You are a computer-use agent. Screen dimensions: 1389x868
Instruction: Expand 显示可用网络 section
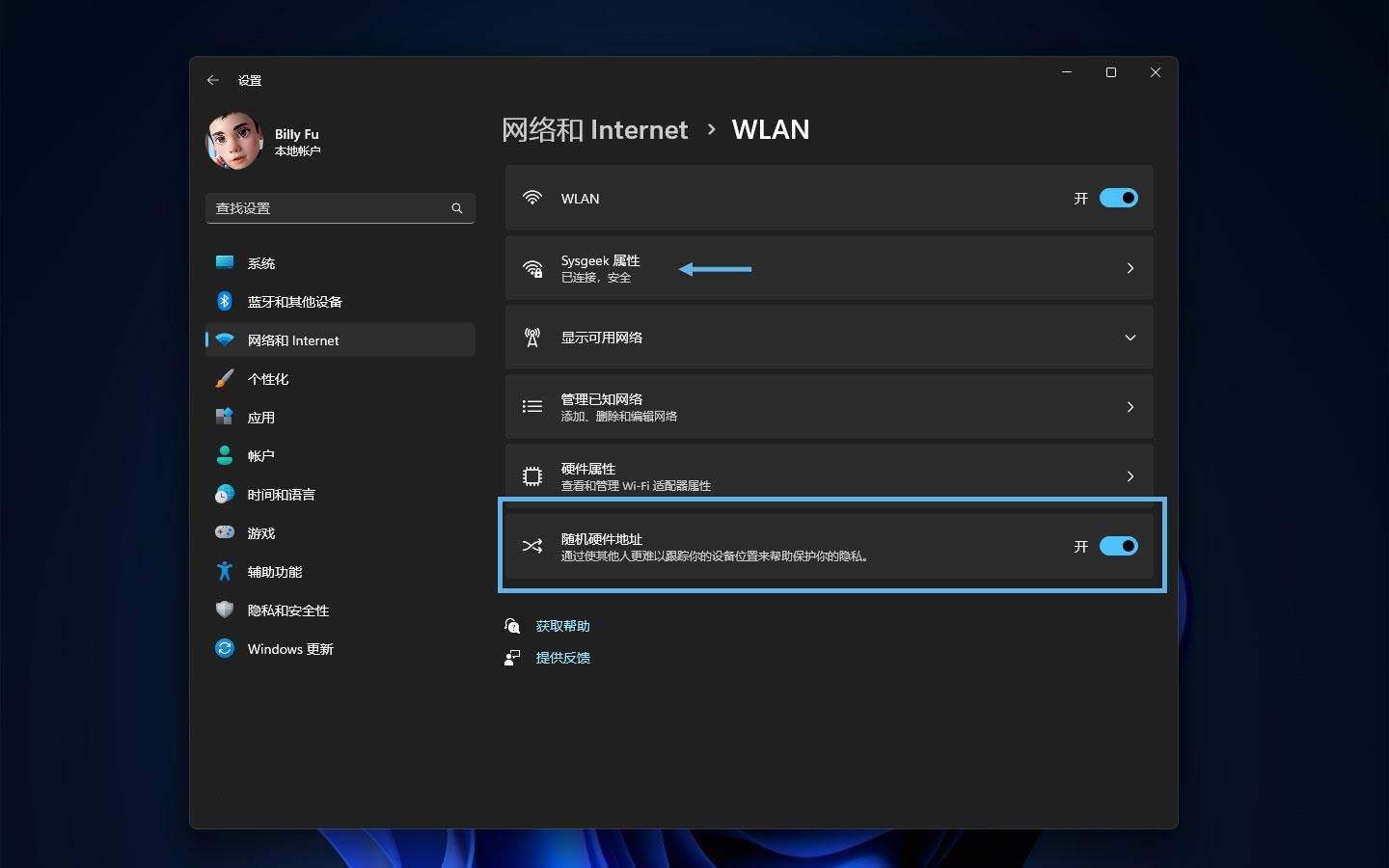[x=1130, y=338]
